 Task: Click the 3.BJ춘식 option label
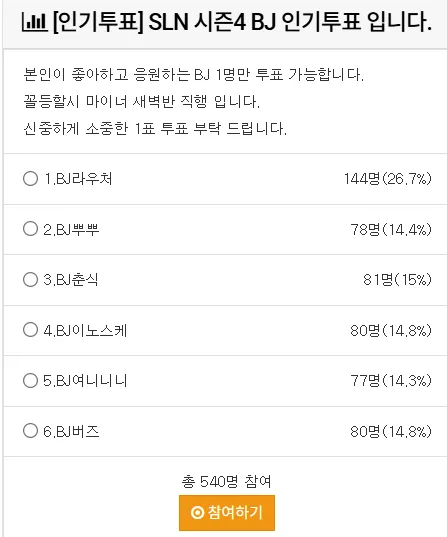[71, 280]
